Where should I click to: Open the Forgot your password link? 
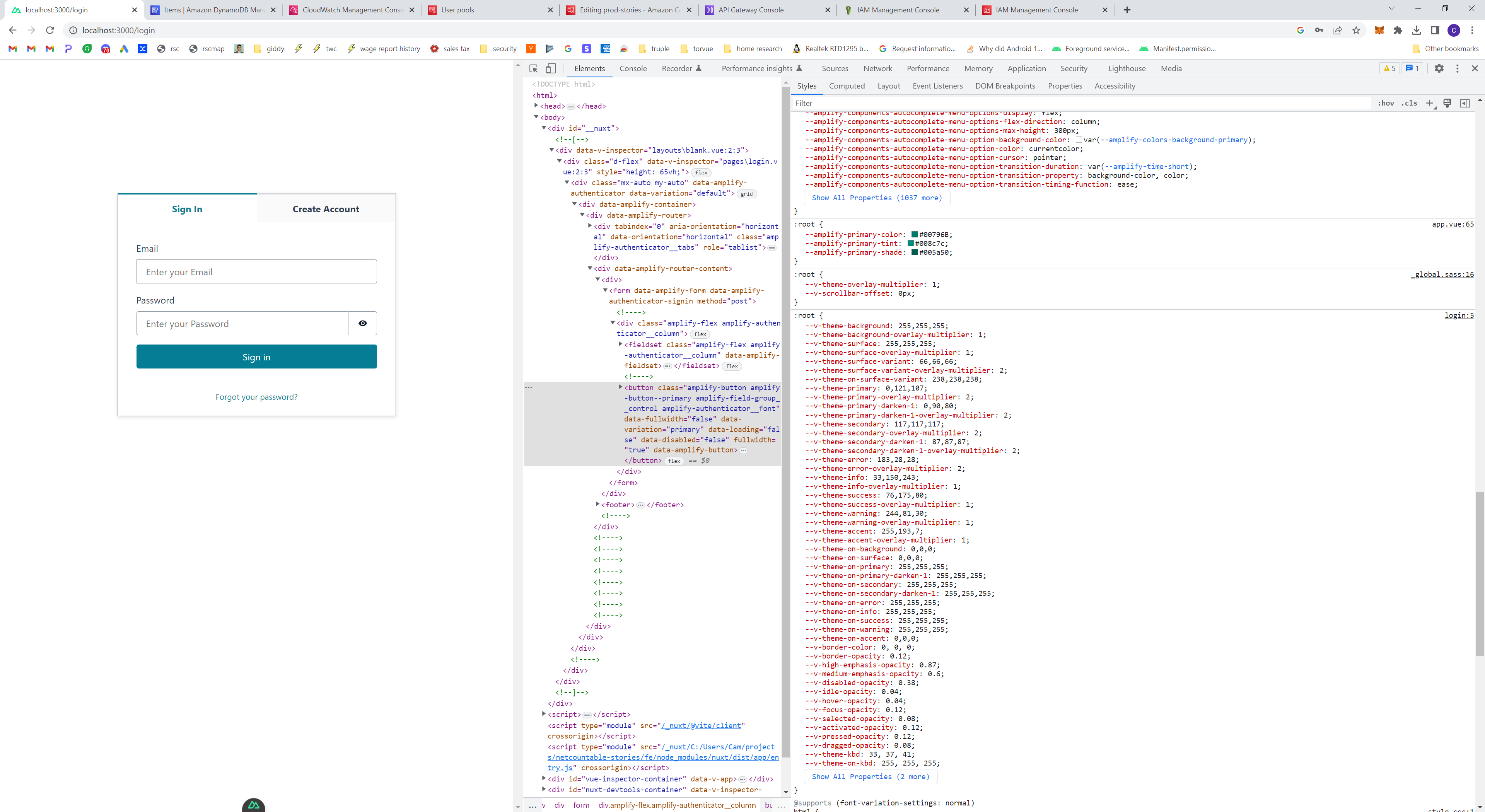click(x=256, y=396)
